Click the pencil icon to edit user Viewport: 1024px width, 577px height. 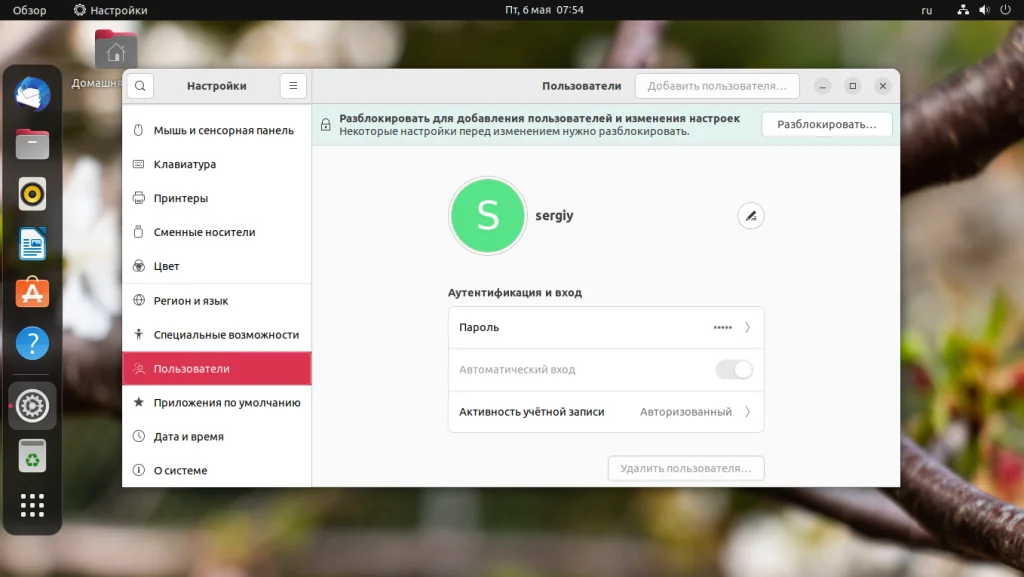751,215
